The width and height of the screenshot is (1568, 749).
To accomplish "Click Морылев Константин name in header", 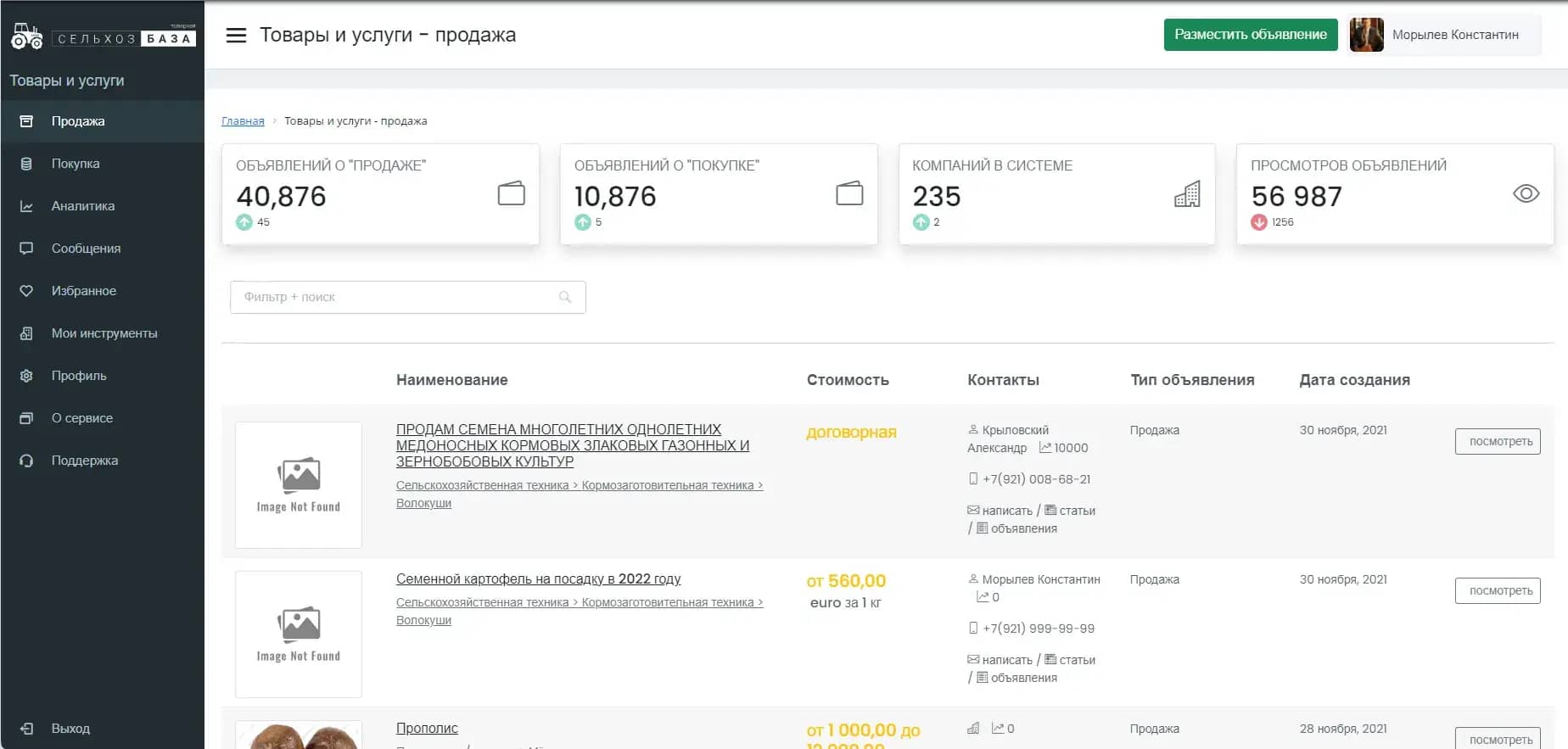I will point(1455,35).
